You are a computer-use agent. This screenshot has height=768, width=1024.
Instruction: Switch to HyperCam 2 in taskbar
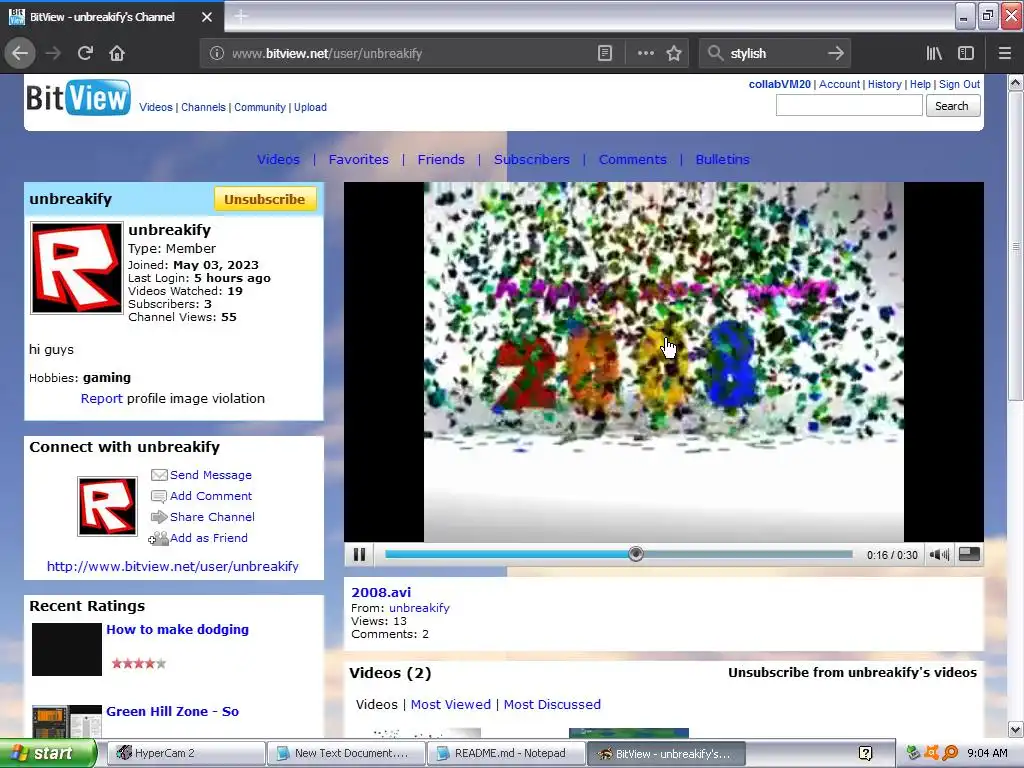(186, 753)
